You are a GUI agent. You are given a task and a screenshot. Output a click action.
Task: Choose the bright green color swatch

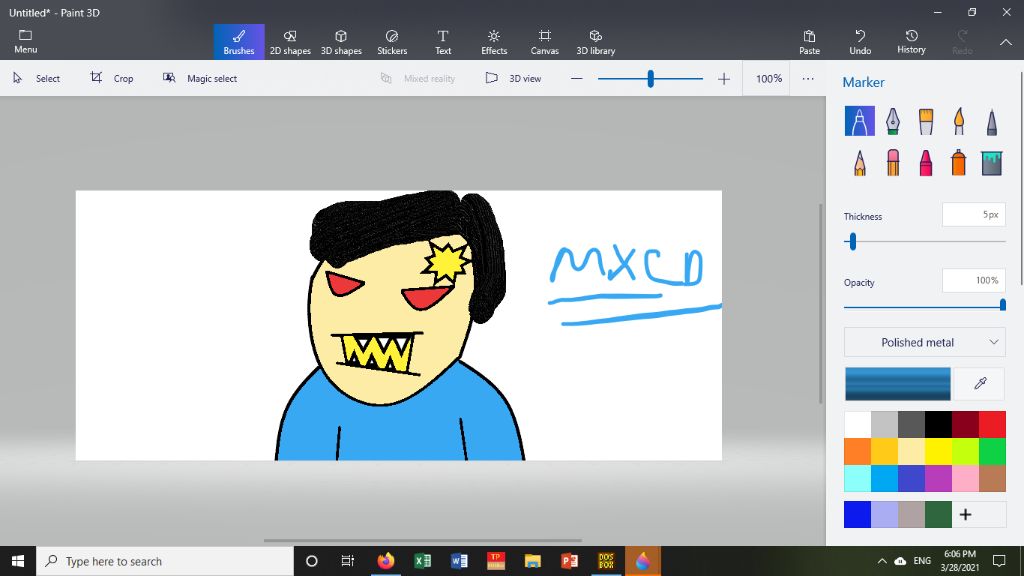pyautogui.click(x=992, y=451)
